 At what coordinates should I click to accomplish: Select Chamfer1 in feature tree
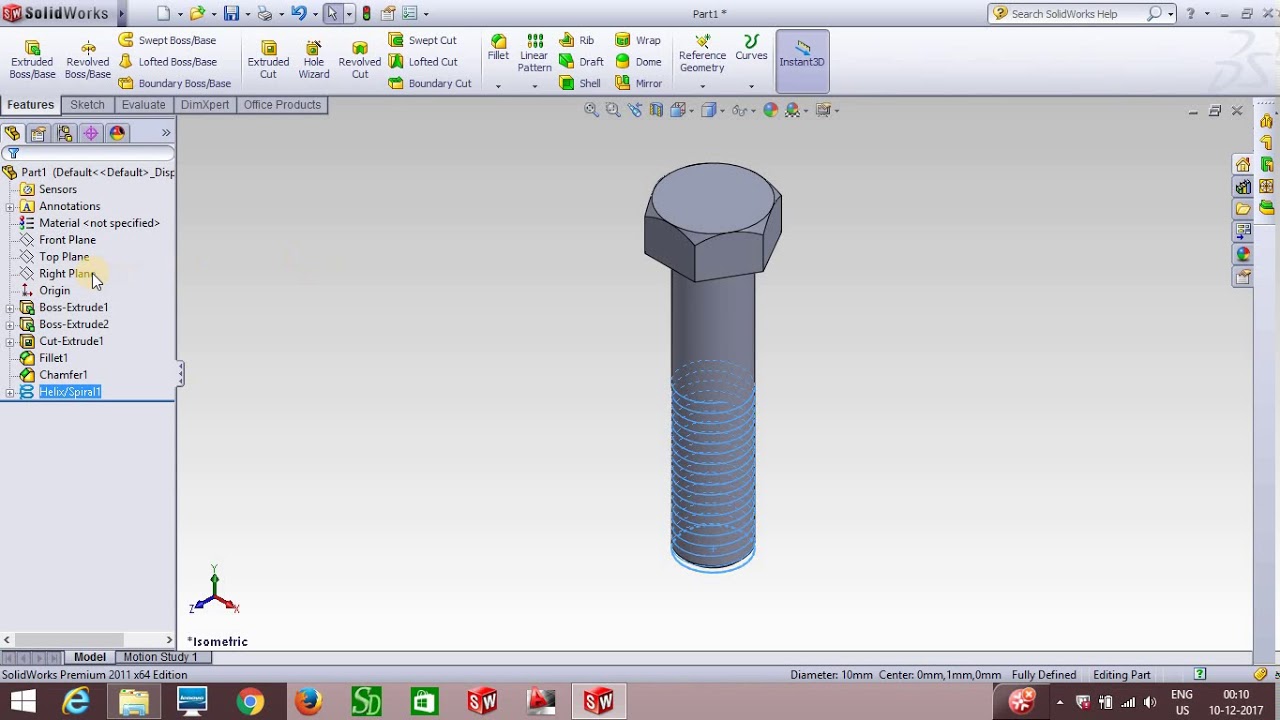63,375
